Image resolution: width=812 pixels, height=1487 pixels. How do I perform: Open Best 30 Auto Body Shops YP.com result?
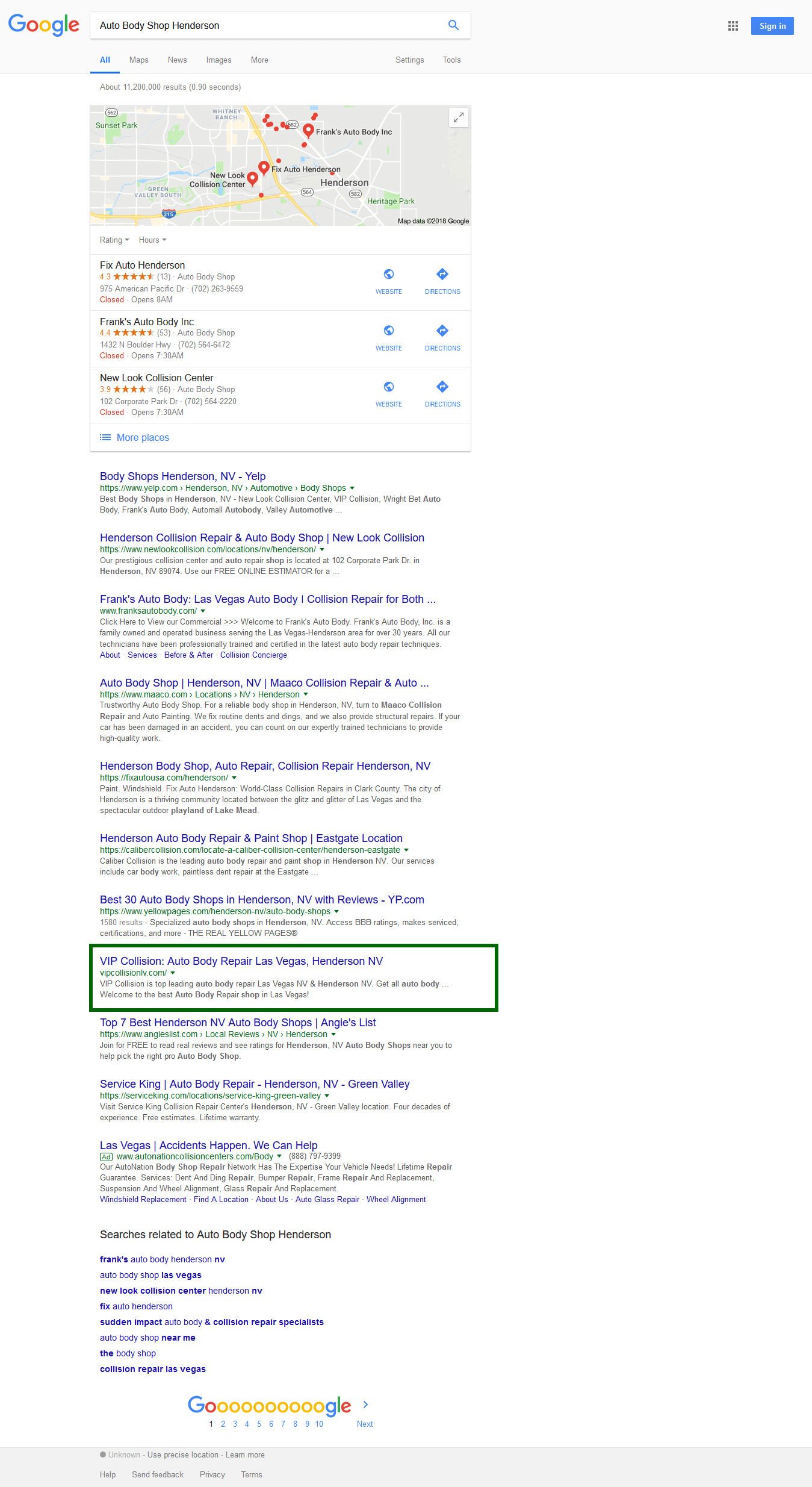[262, 900]
